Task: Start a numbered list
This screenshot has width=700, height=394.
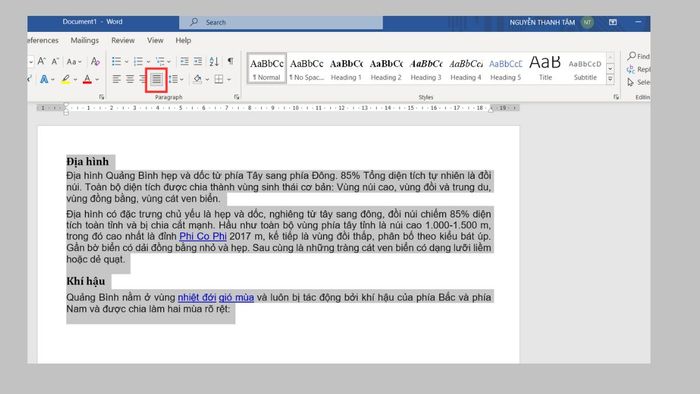Action: point(138,61)
